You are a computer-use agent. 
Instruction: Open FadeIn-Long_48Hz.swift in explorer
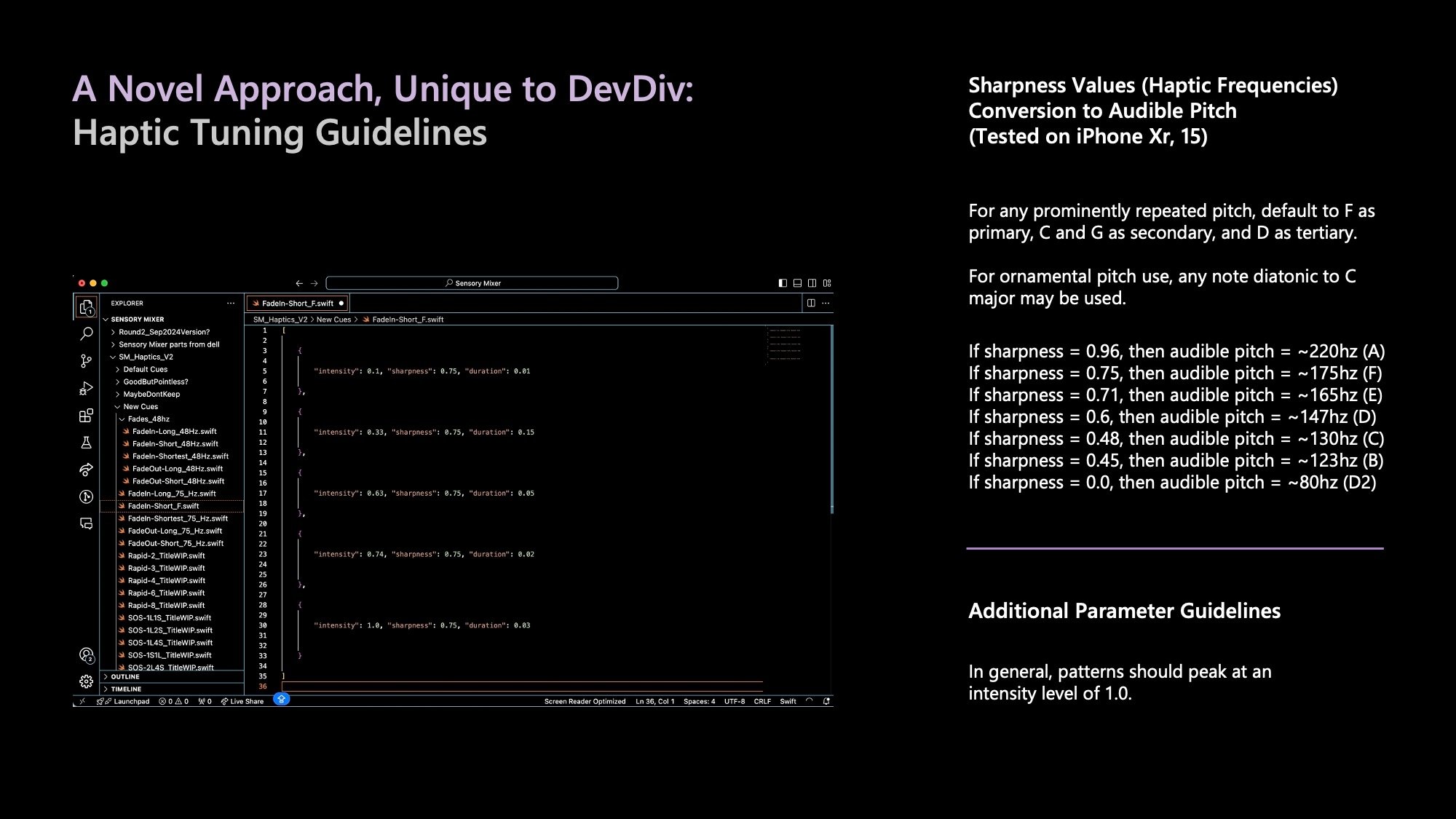[x=171, y=432]
